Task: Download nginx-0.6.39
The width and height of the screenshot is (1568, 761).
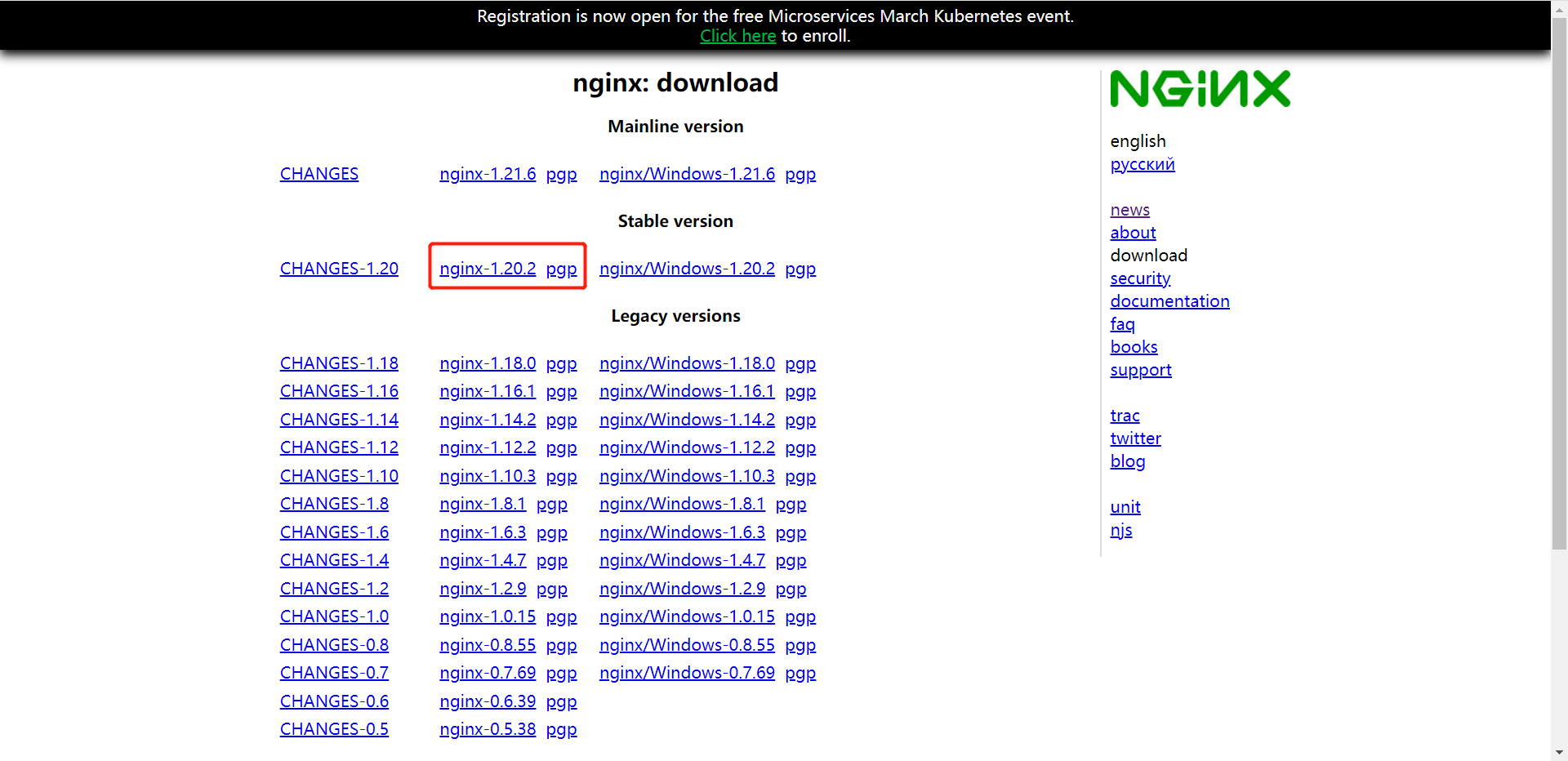Action: 488,701
